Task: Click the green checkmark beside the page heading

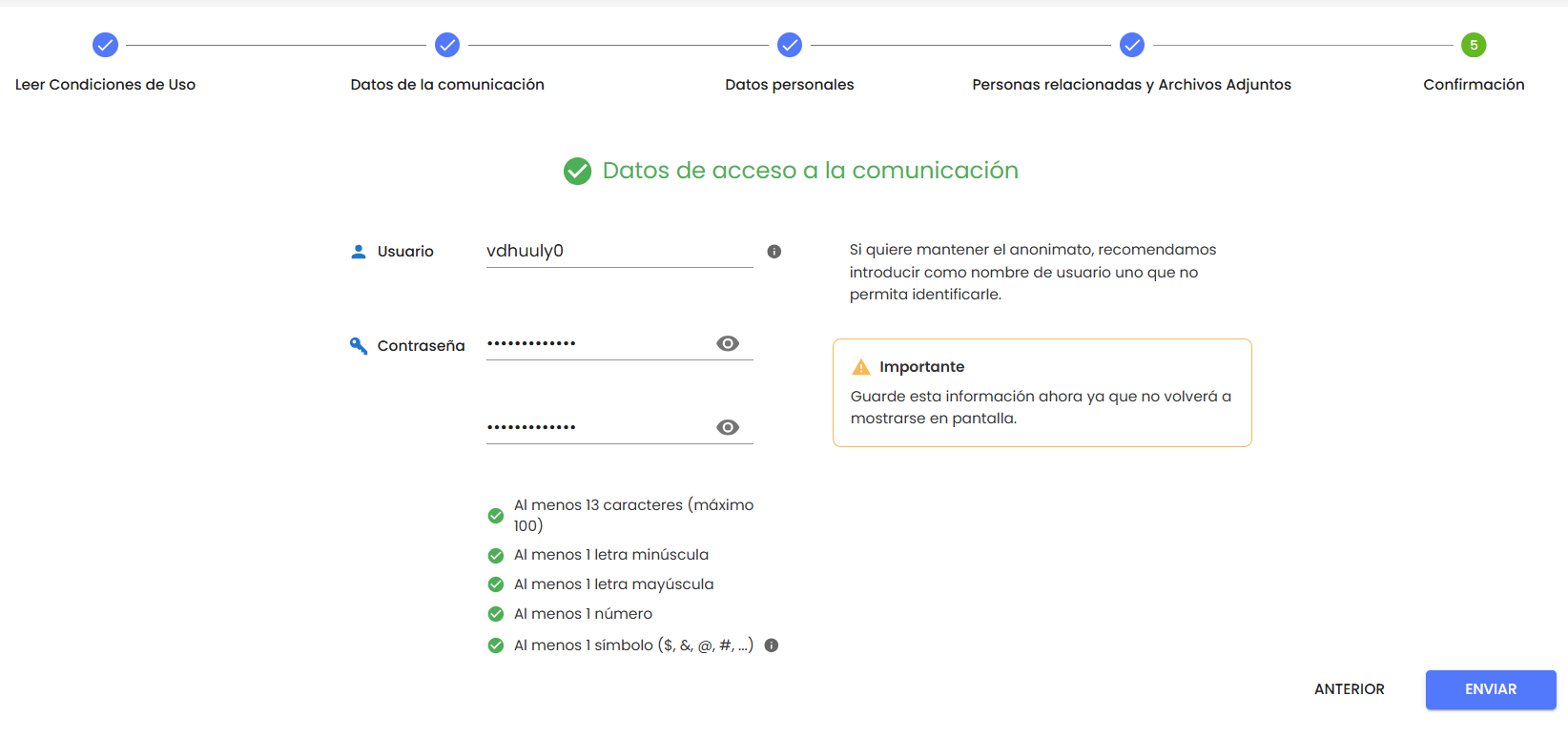Action: click(x=577, y=172)
